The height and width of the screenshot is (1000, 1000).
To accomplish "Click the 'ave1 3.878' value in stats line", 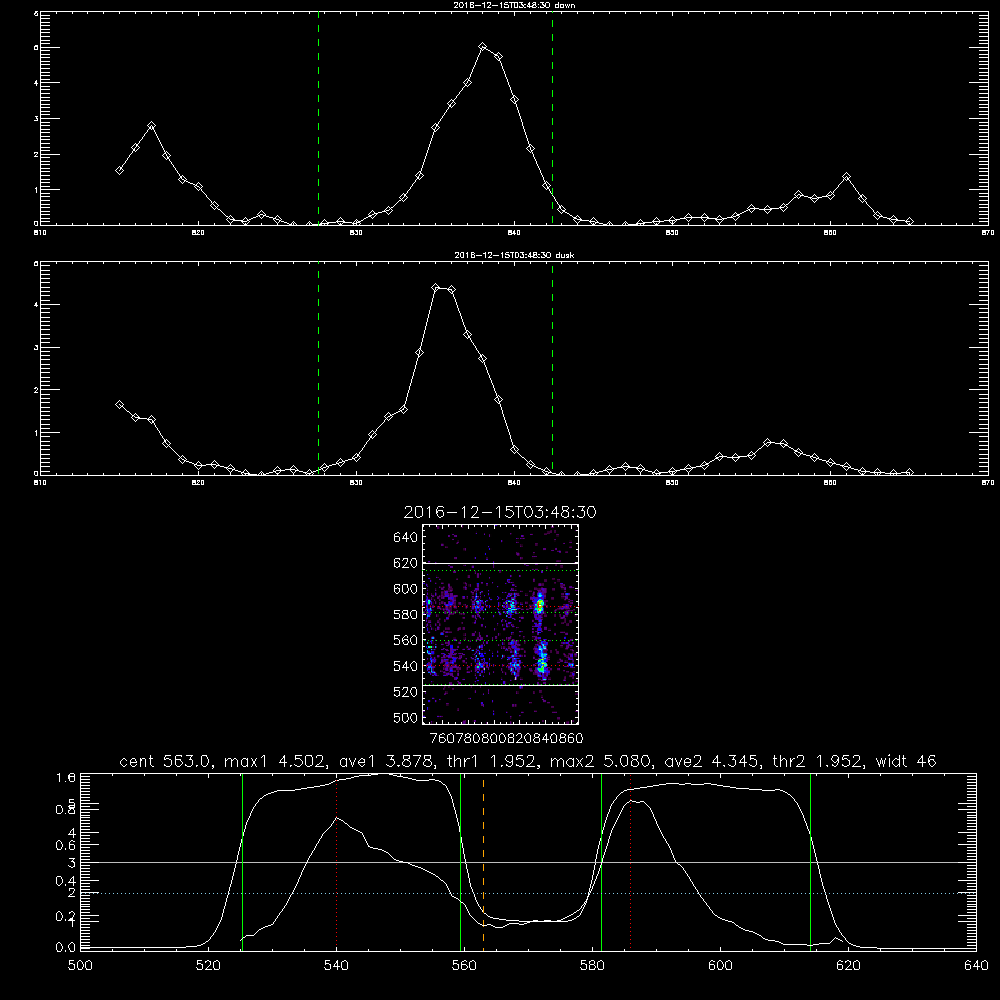I will click(x=390, y=761).
